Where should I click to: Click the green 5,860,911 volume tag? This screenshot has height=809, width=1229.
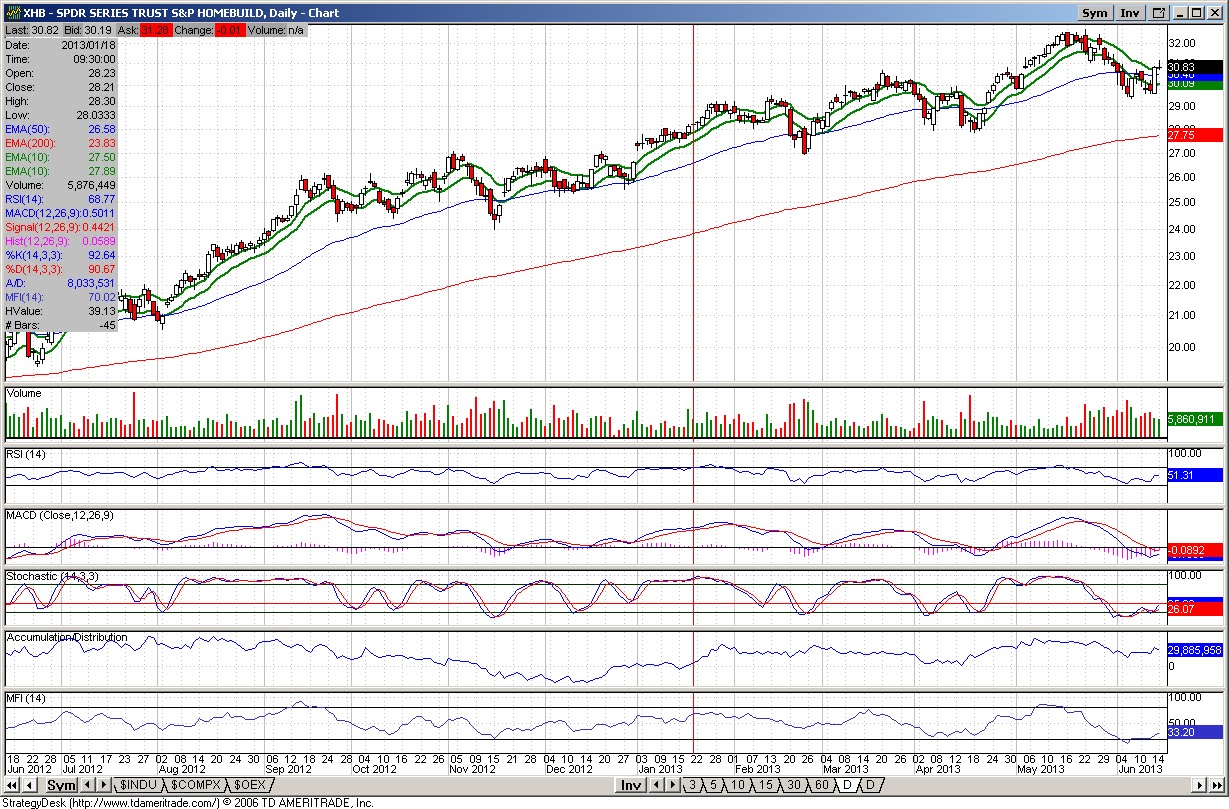[1194, 418]
